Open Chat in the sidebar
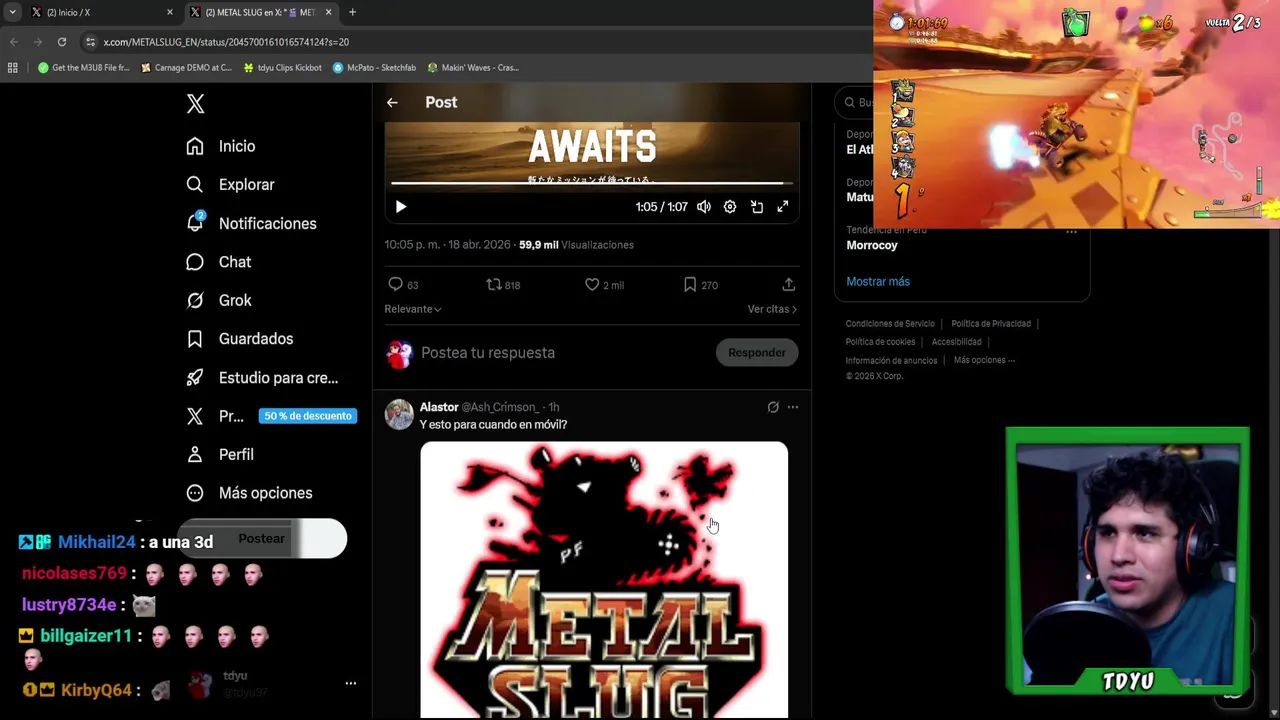This screenshot has height=720, width=1280. pos(218,262)
